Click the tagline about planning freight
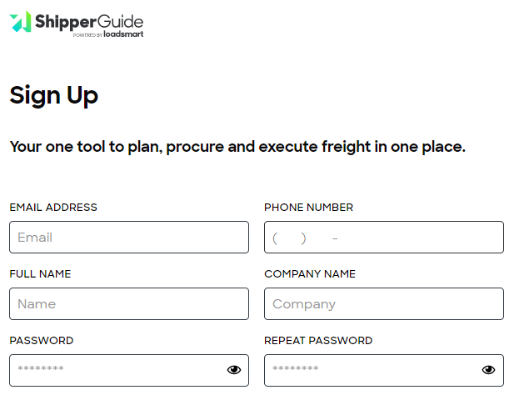The image size is (513, 394). 237,147
